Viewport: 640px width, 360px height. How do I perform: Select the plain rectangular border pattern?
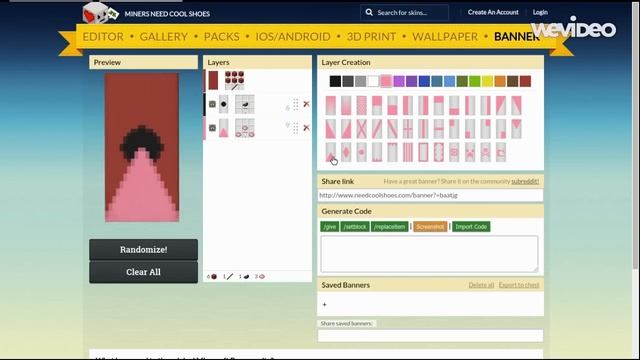point(423,152)
